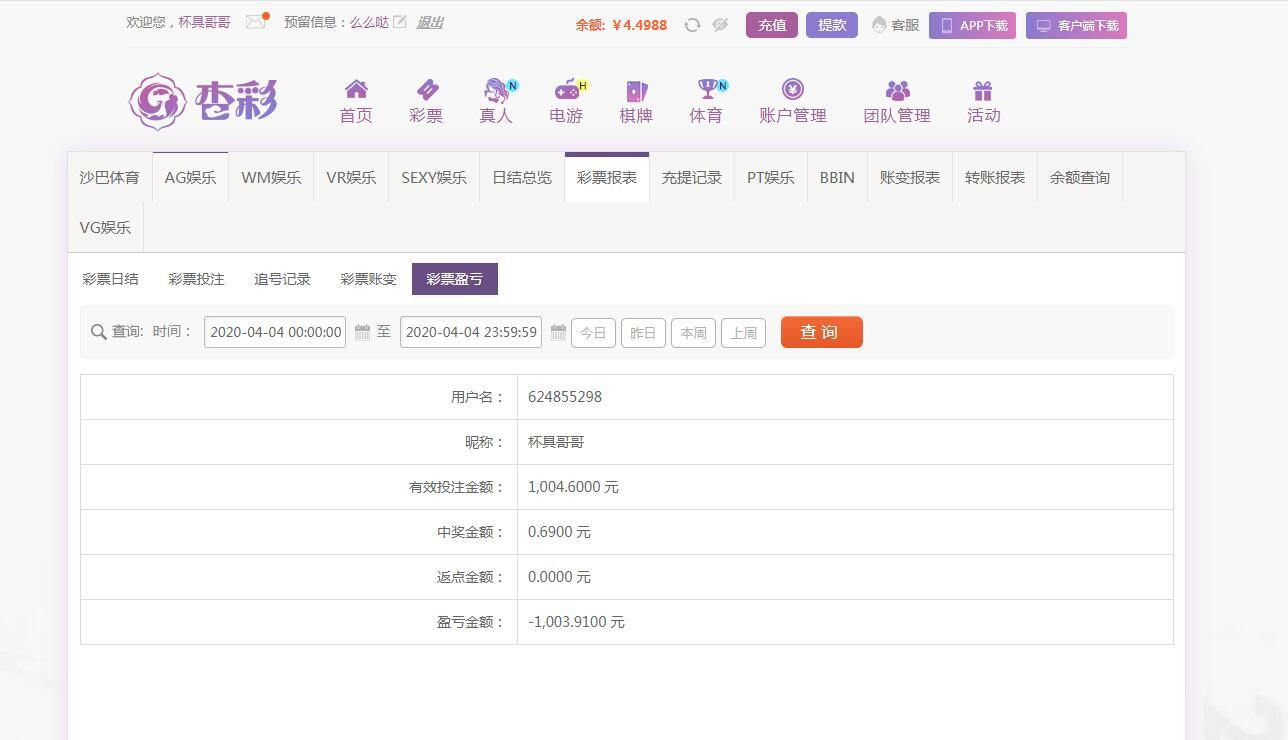Open the mail envelope notification icon
1288x740 pixels.
tap(256, 22)
